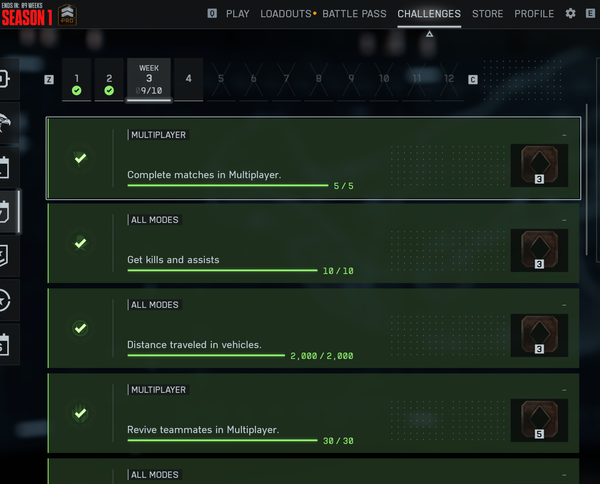Click checkmark on Revive teammates in Multiplayer
The height and width of the screenshot is (484, 600).
pyautogui.click(x=81, y=413)
